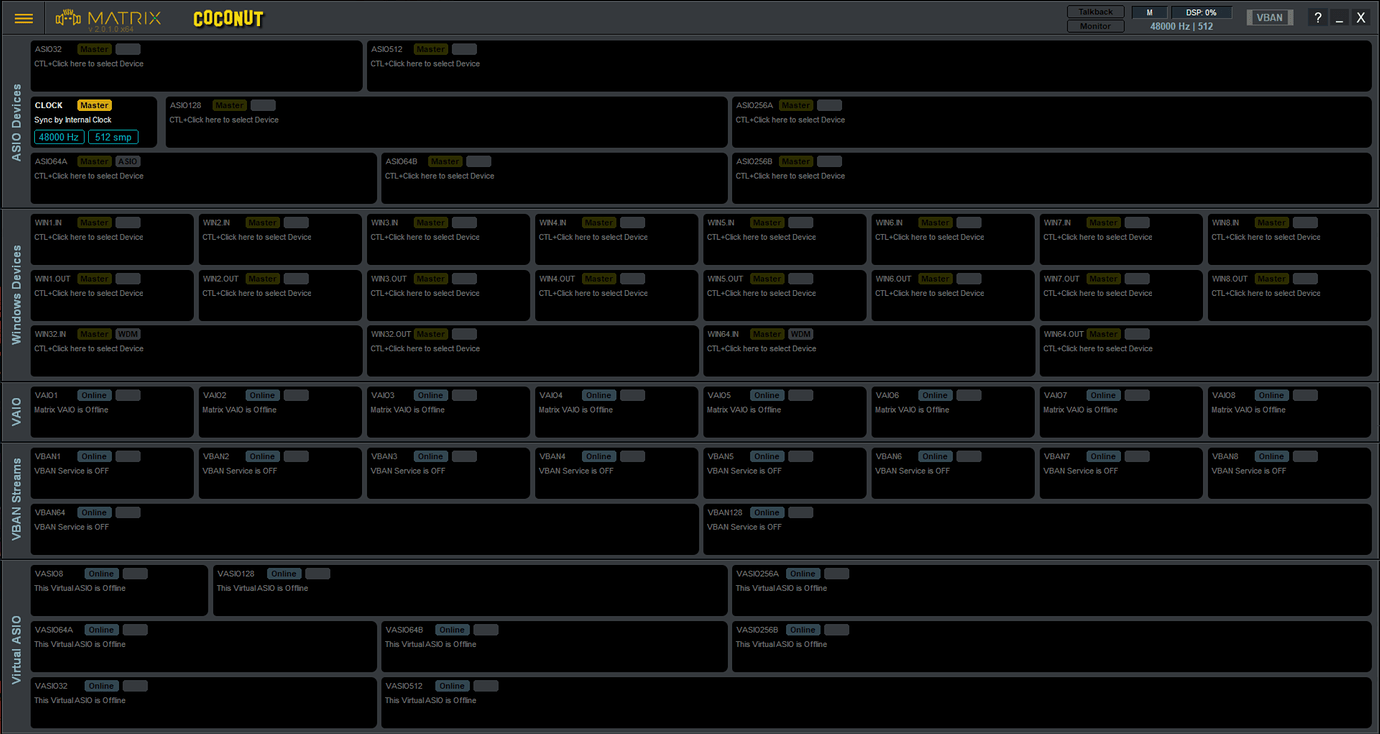Click the 48000 Hz sample rate control
This screenshot has width=1380, height=734.
(58, 136)
